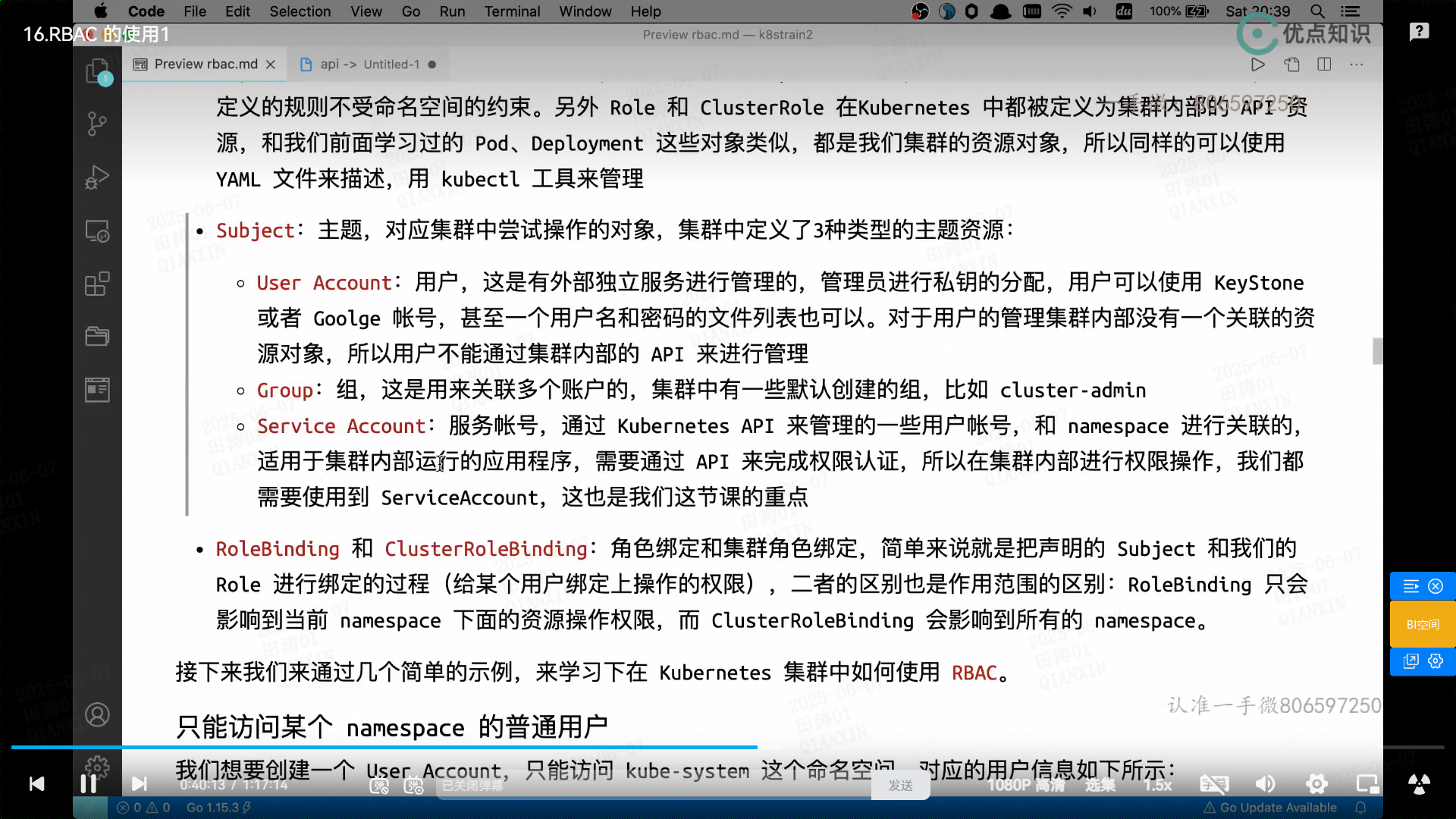
Task: Click the editor Run play icon
Action: point(1257,64)
